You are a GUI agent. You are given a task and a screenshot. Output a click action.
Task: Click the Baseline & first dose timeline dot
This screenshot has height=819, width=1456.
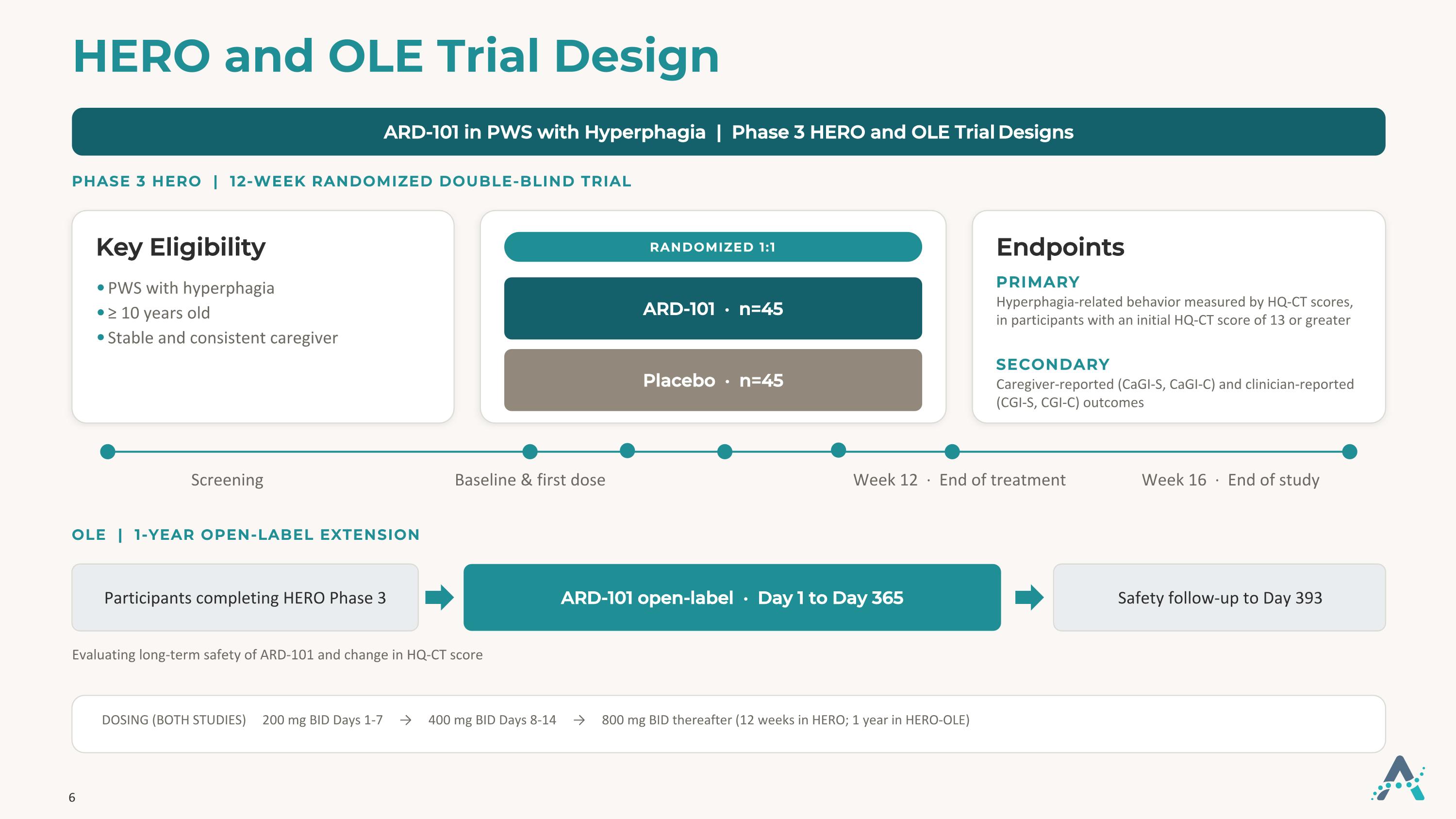[529, 451]
